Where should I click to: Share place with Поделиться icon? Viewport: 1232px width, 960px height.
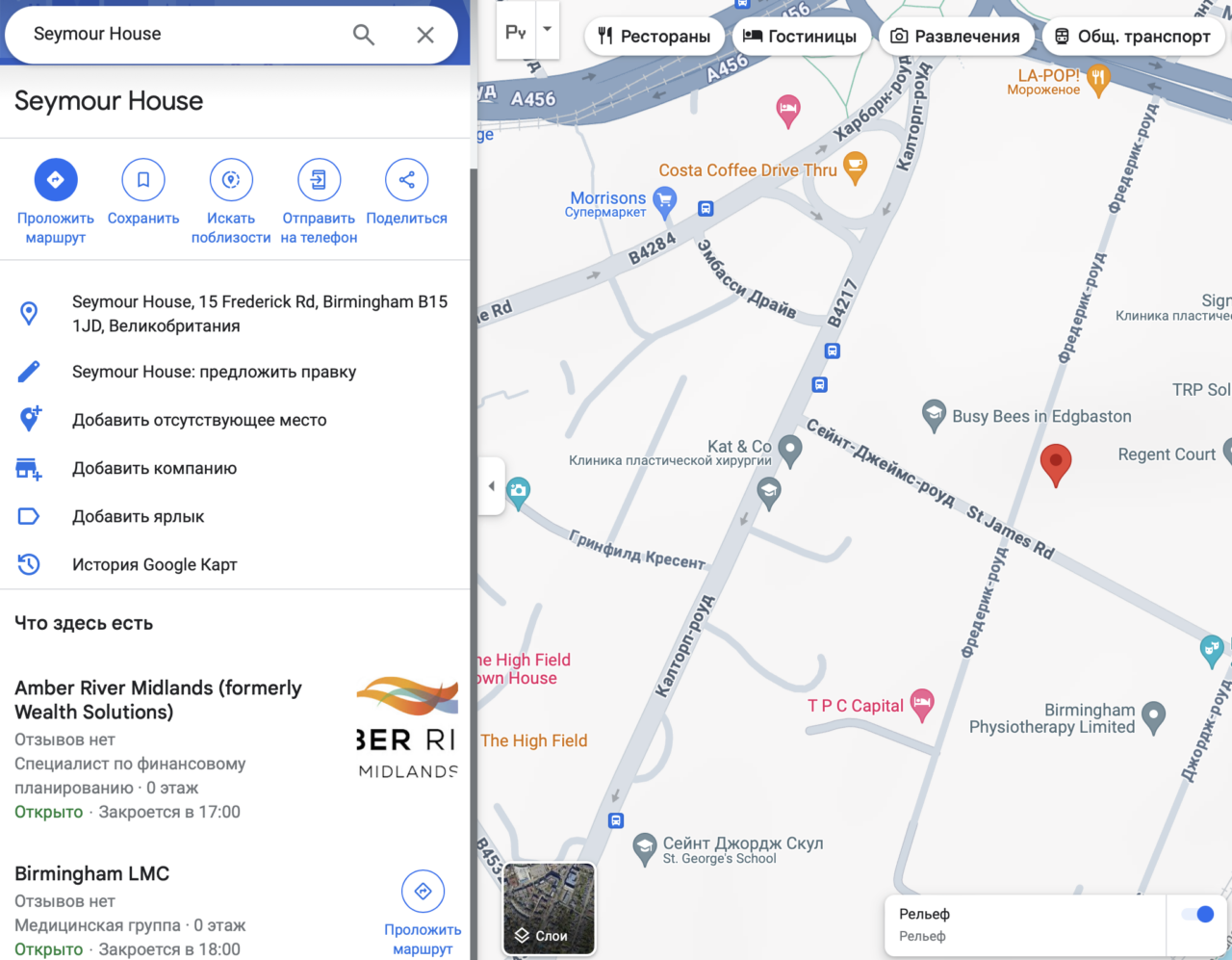pyautogui.click(x=406, y=180)
